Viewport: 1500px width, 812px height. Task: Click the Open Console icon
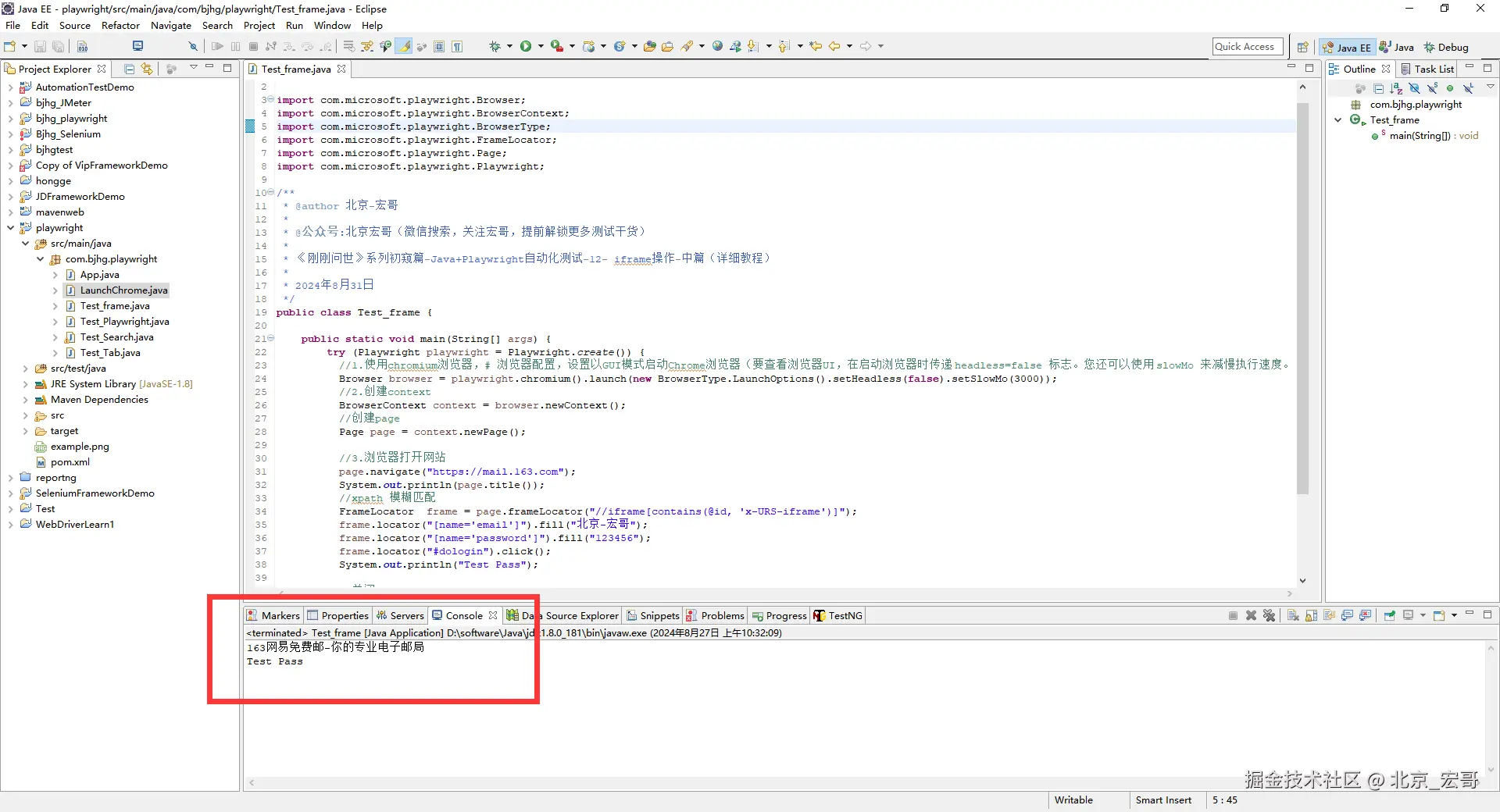(1439, 615)
